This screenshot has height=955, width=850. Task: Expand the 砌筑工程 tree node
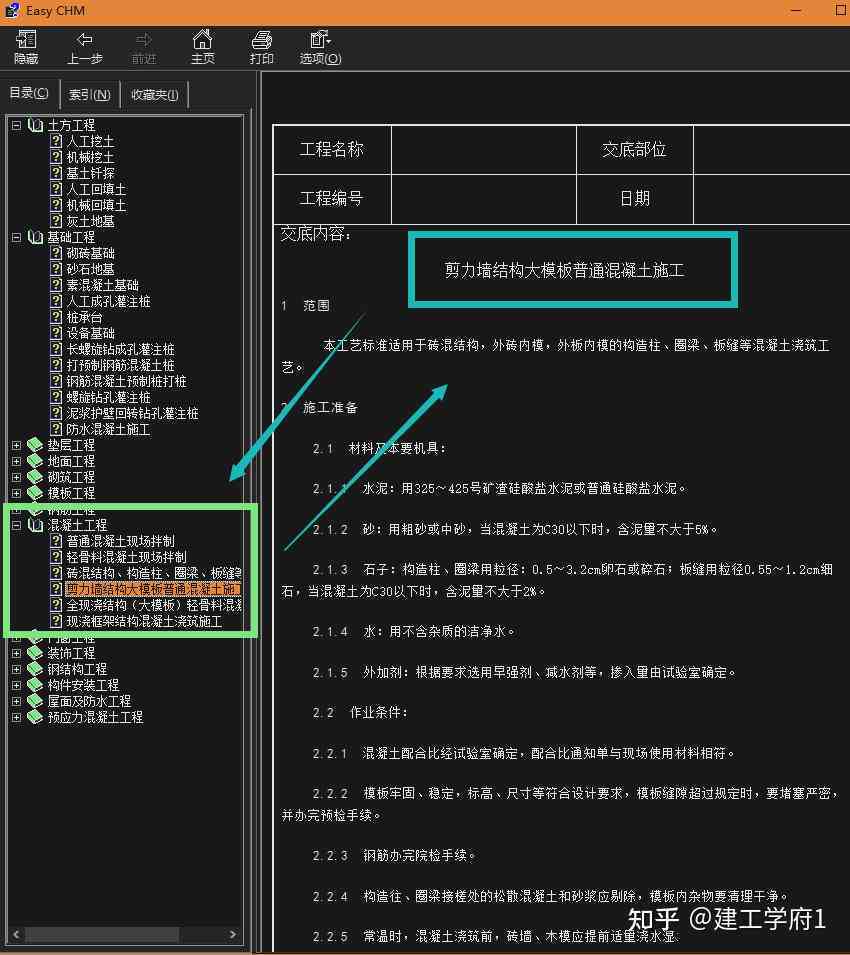tap(16, 477)
